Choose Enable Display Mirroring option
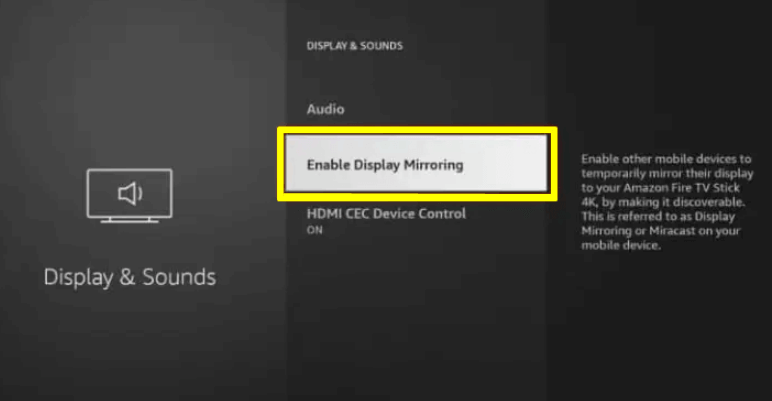The width and height of the screenshot is (772, 401). pyautogui.click(x=417, y=164)
